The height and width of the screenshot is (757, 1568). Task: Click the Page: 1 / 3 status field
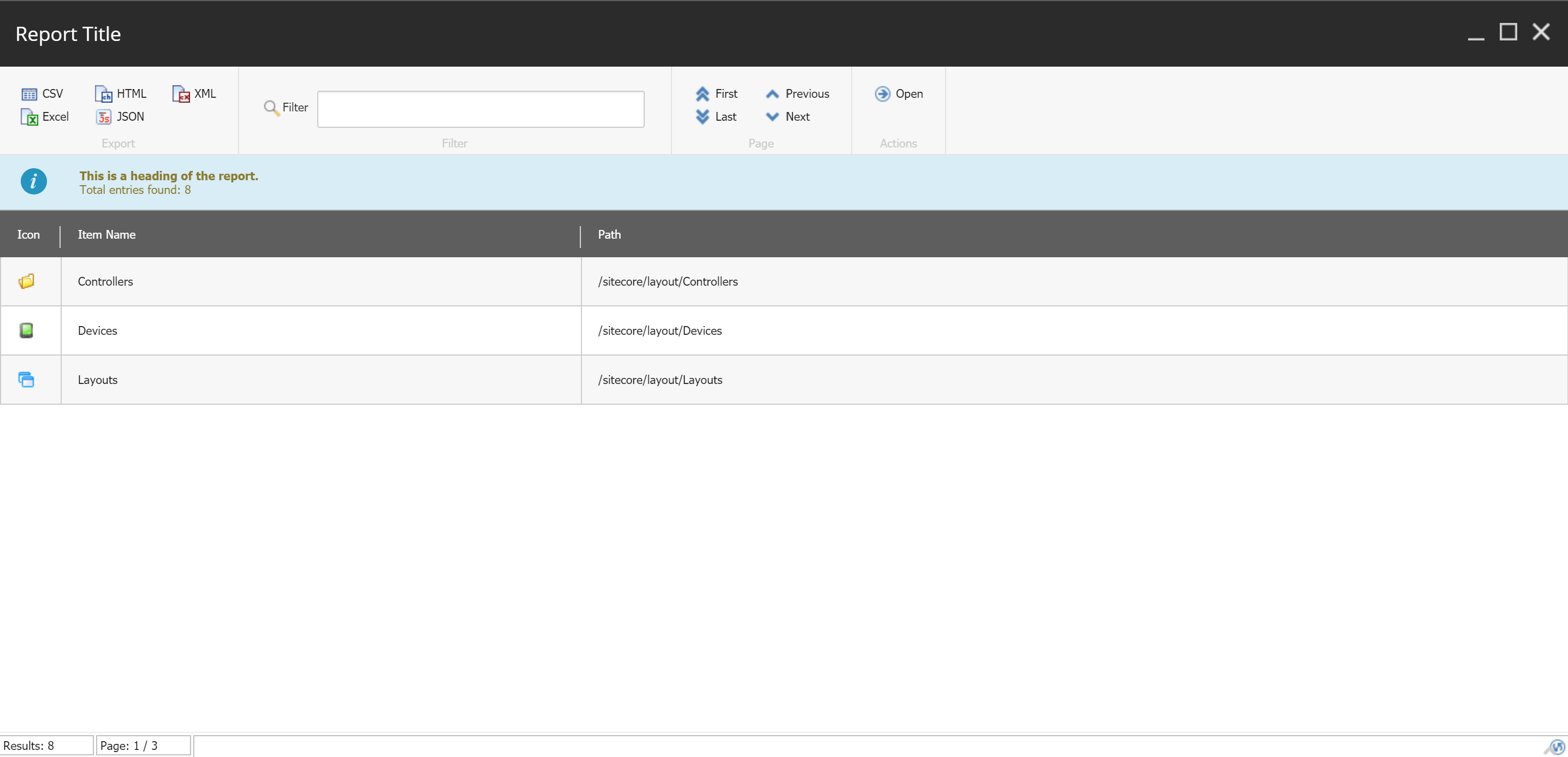(144, 746)
